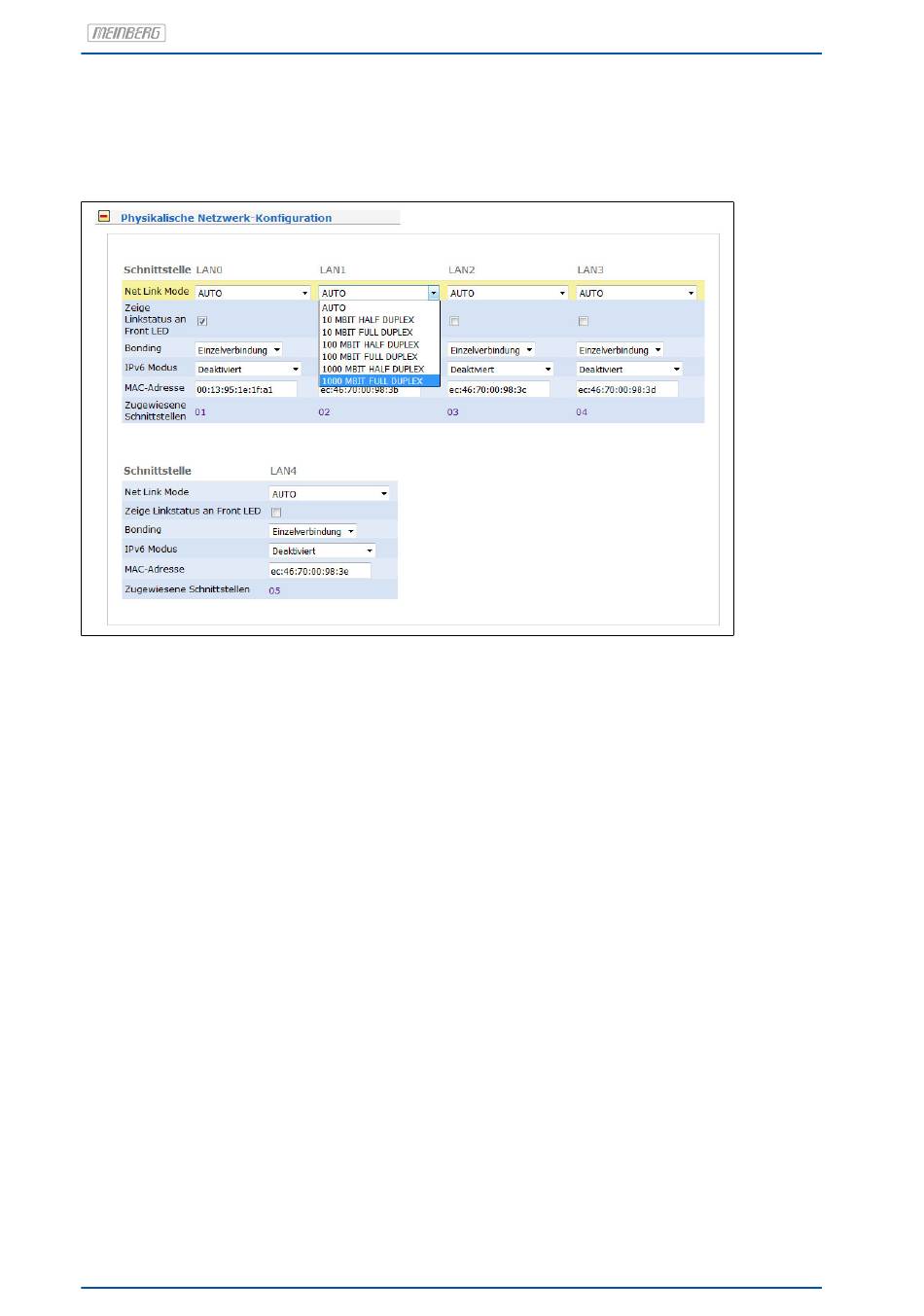Open assigned interface link 03

point(453,412)
